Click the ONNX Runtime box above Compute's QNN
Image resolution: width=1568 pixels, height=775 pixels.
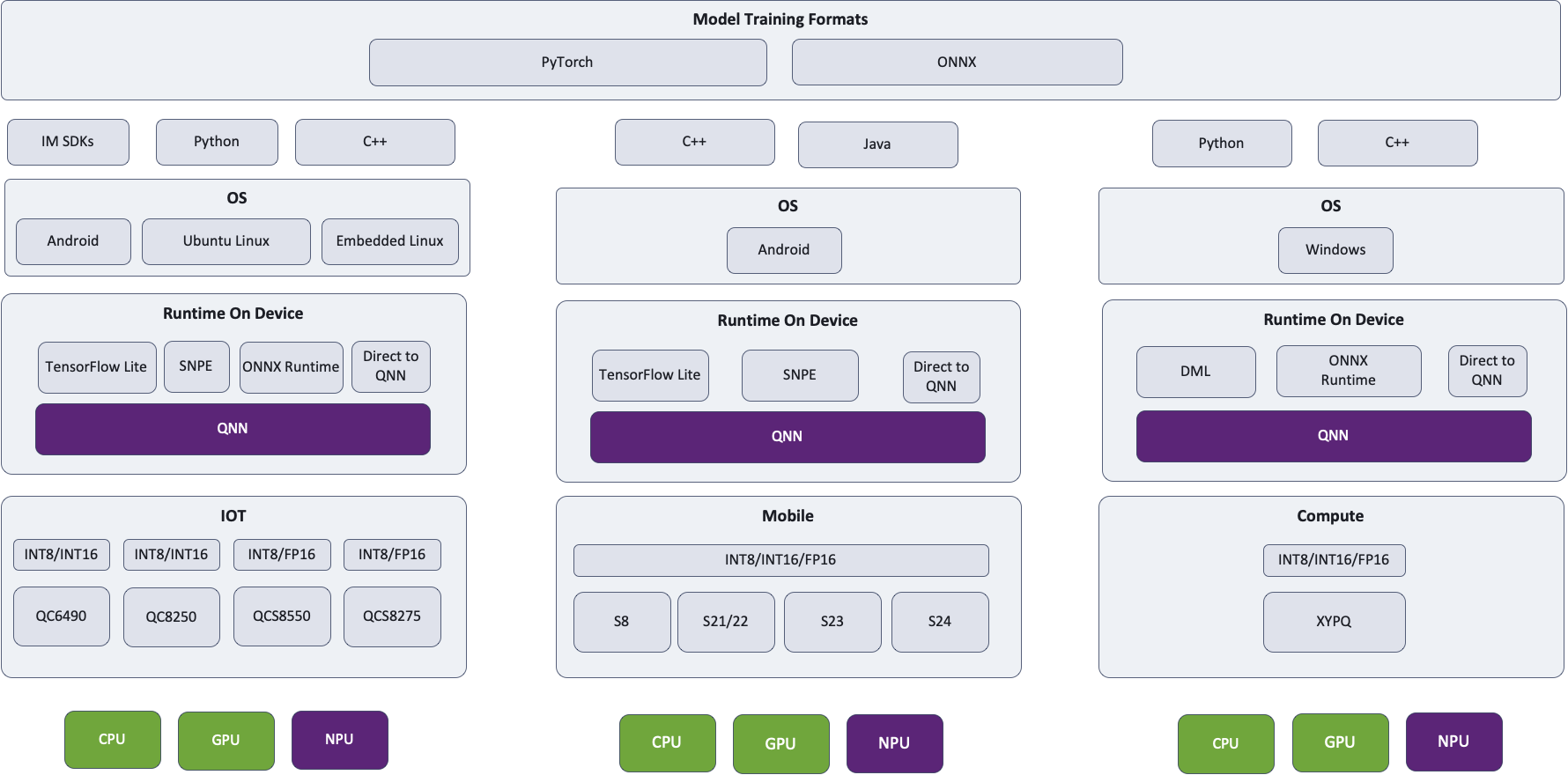[1348, 371]
